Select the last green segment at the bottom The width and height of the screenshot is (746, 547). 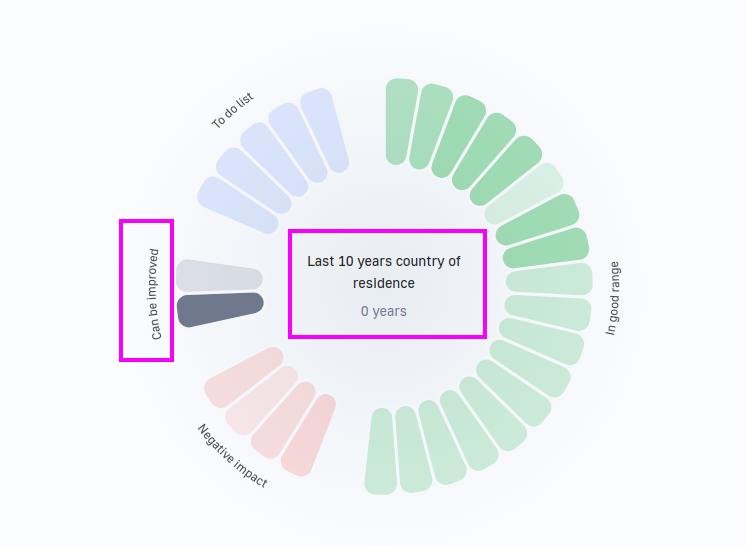click(380, 452)
